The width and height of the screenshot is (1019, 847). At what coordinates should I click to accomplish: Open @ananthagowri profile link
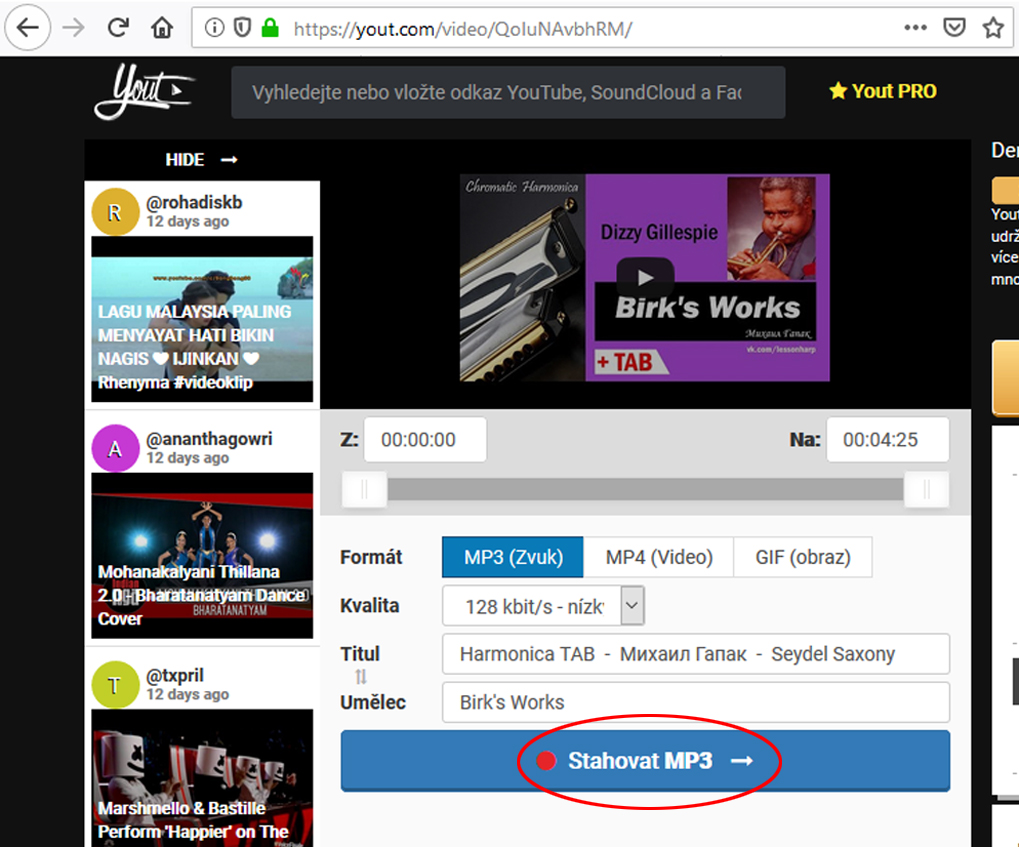pos(209,439)
